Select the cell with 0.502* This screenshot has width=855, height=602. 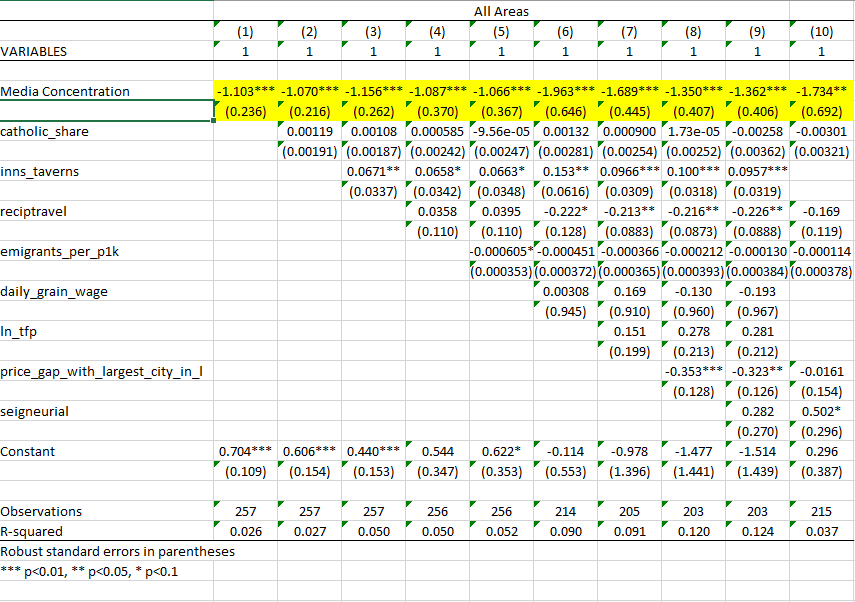[821, 411]
